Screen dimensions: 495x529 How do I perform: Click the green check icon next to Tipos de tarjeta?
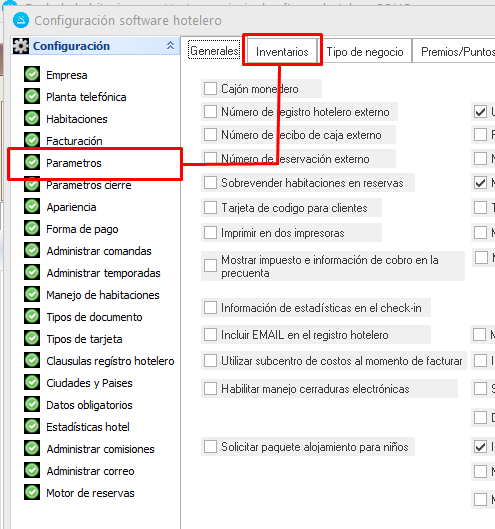click(x=32, y=338)
